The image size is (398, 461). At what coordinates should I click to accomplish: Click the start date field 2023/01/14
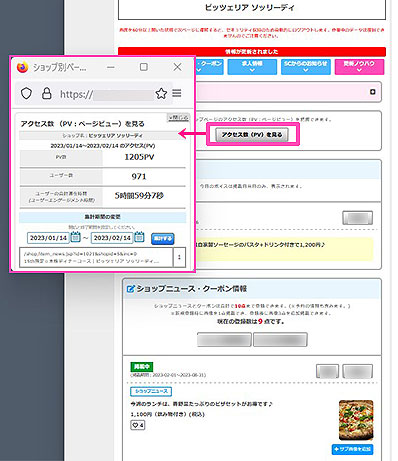pos(48,238)
